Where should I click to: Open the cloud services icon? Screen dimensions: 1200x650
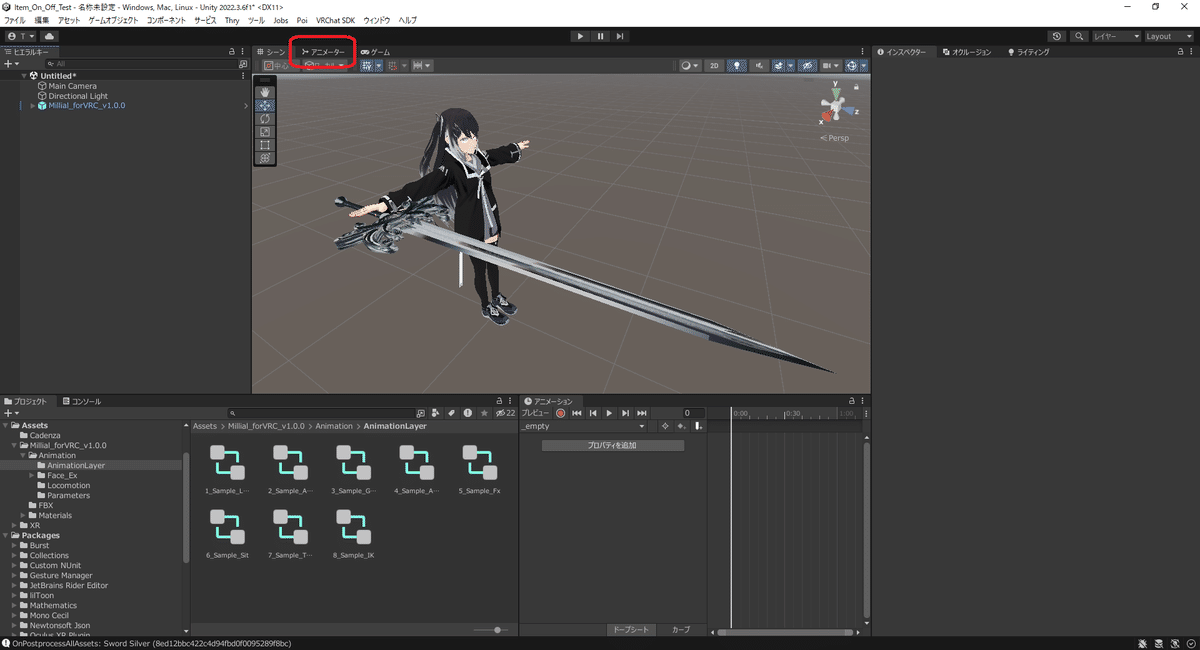pyautogui.click(x=49, y=36)
